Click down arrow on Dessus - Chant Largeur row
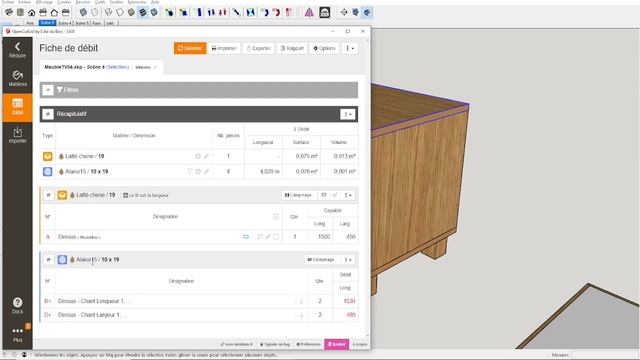640x360 pixels. (301, 315)
